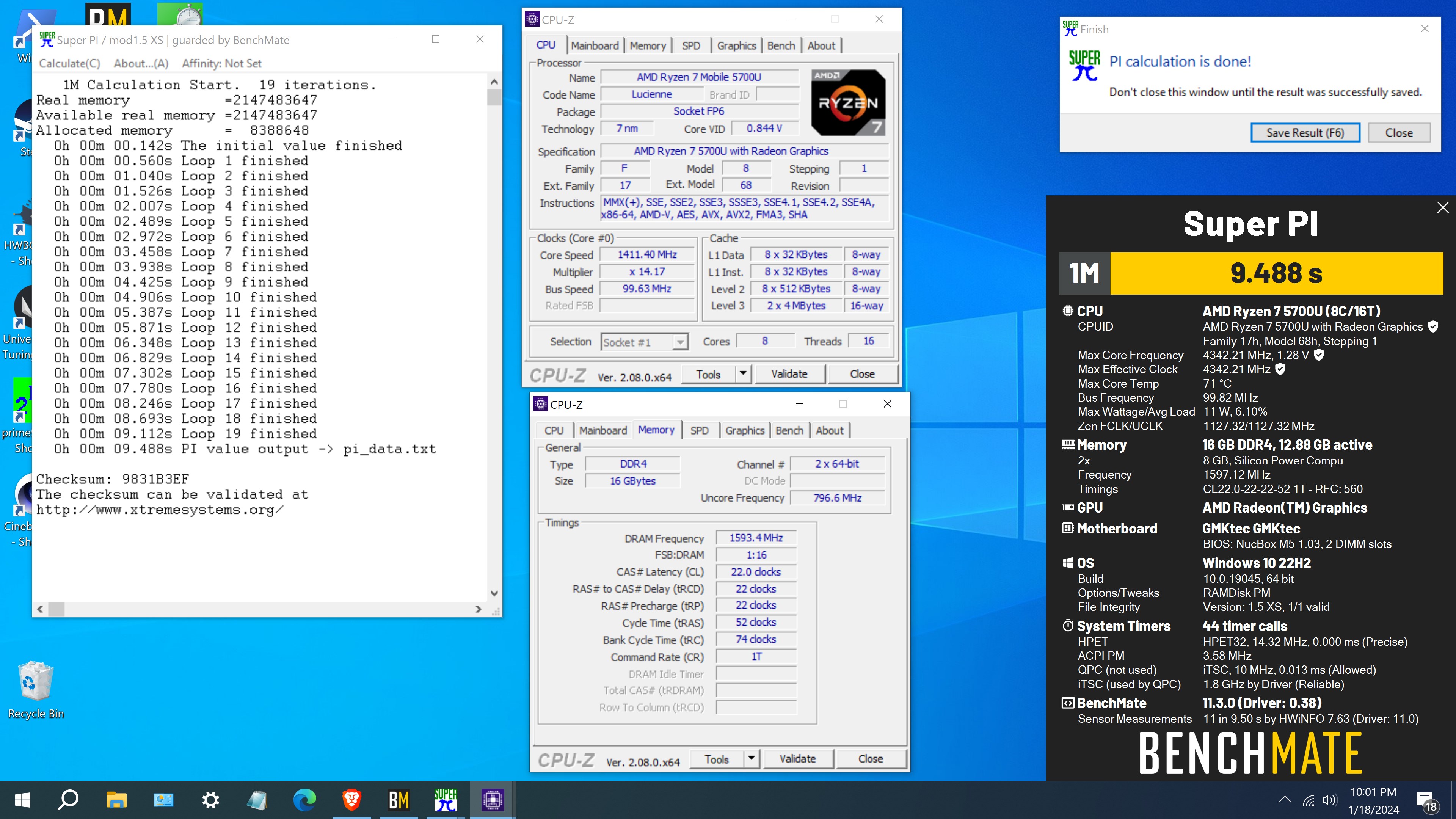This screenshot has height=819, width=1456.
Task: Open Graphics tab in top CPU-Z
Action: pos(736,46)
